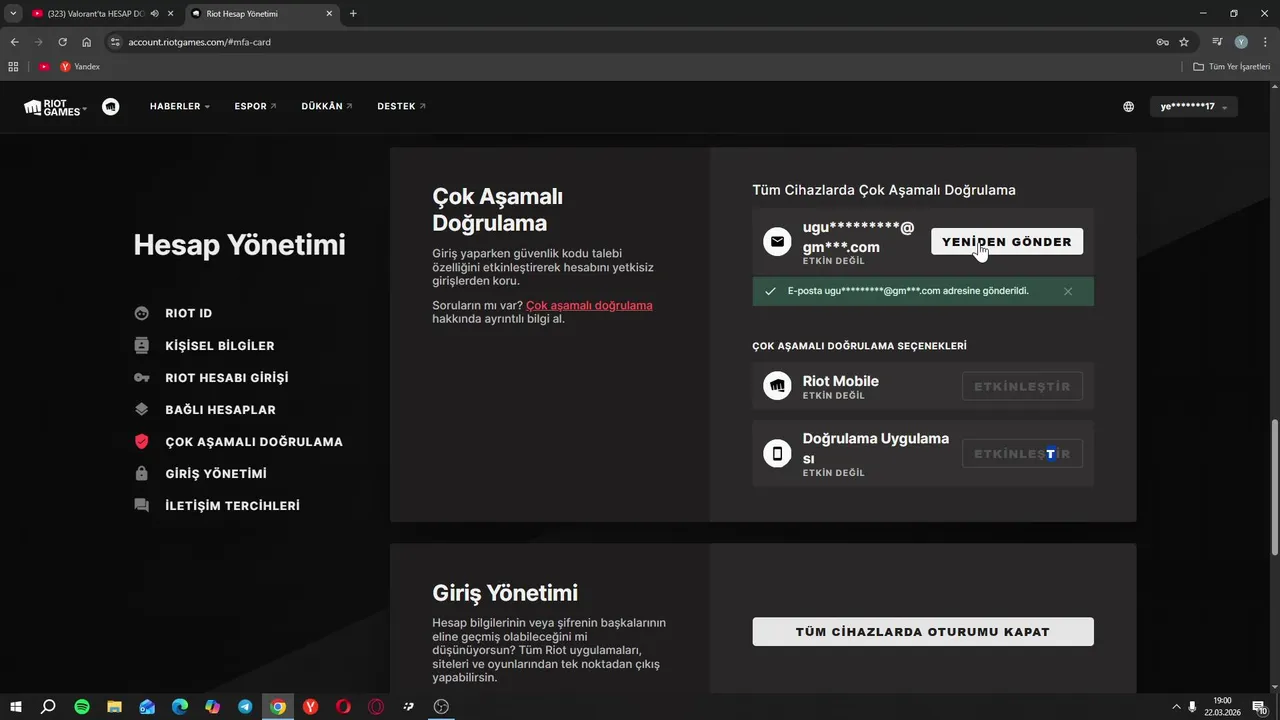Open the Yandex bookmark
Viewport: 1280px width, 720px height.
pyautogui.click(x=80, y=67)
